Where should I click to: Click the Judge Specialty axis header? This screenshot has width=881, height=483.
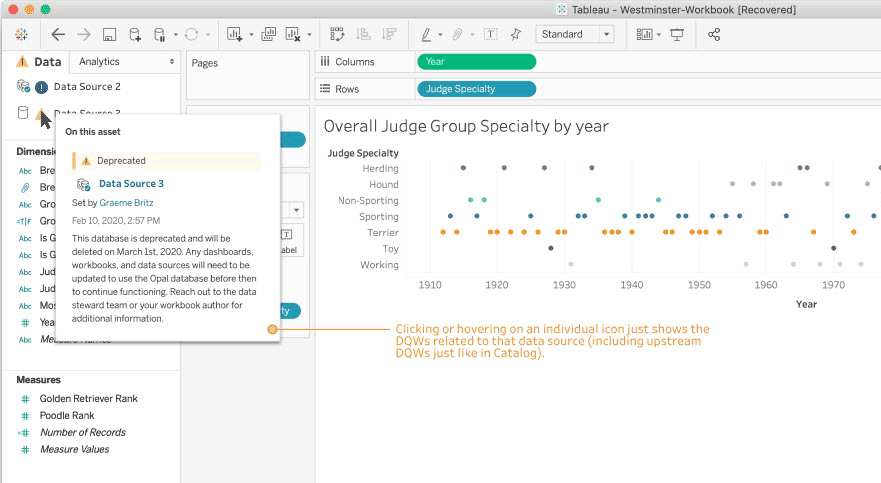click(x=363, y=153)
